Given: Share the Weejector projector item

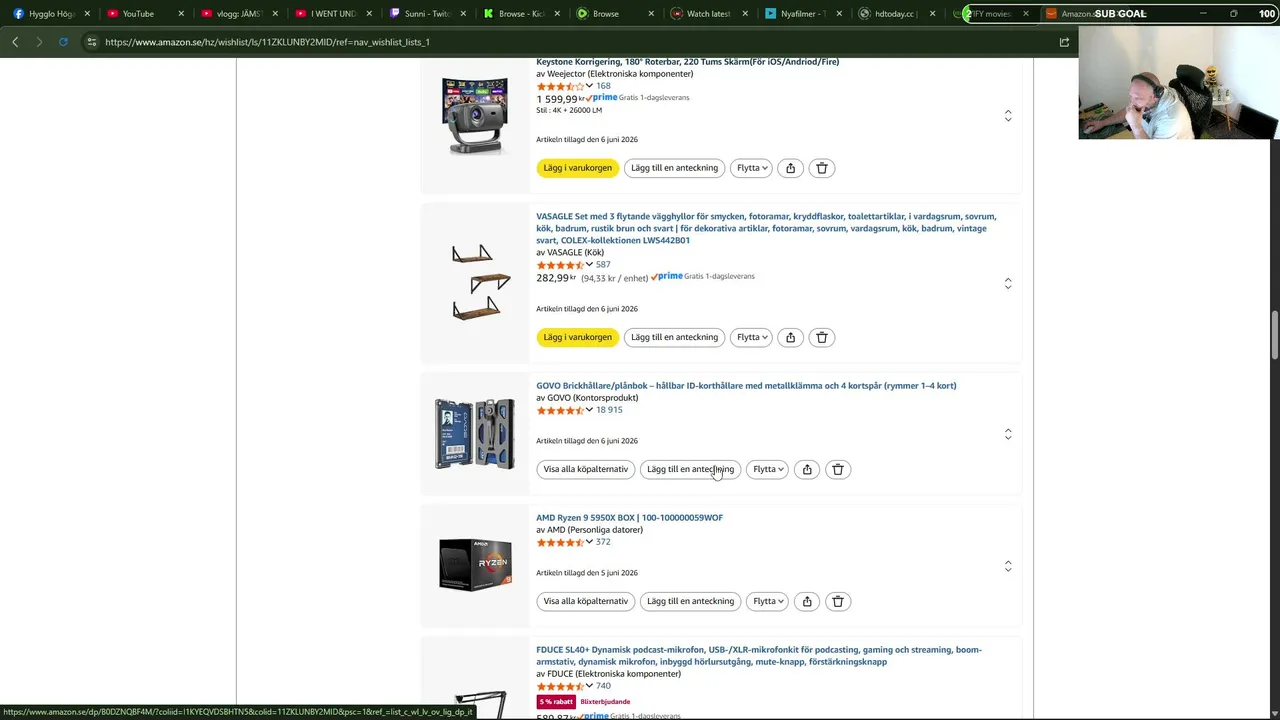Looking at the screenshot, I should 790,168.
